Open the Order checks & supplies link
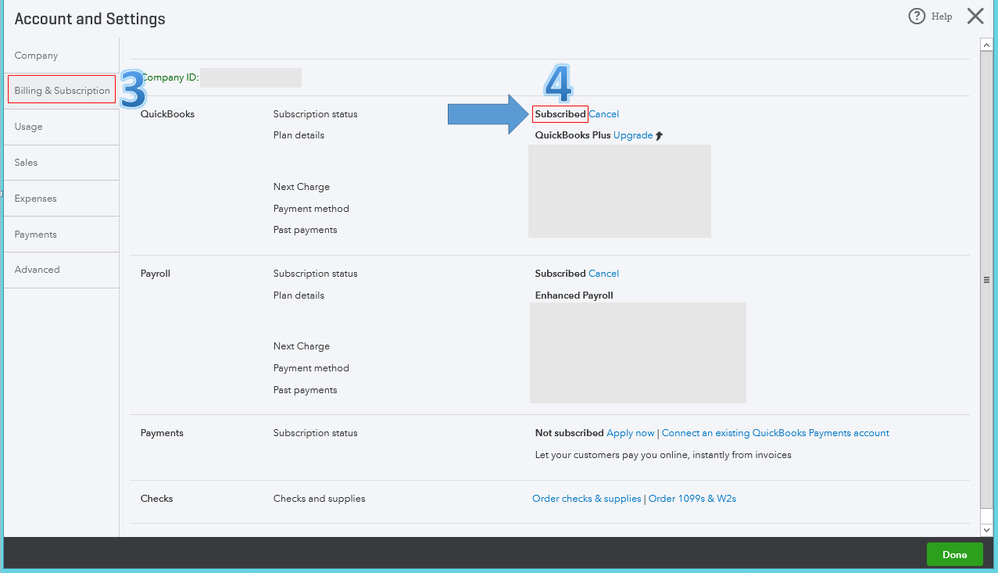Viewport: 998px width, 573px height. tap(586, 499)
